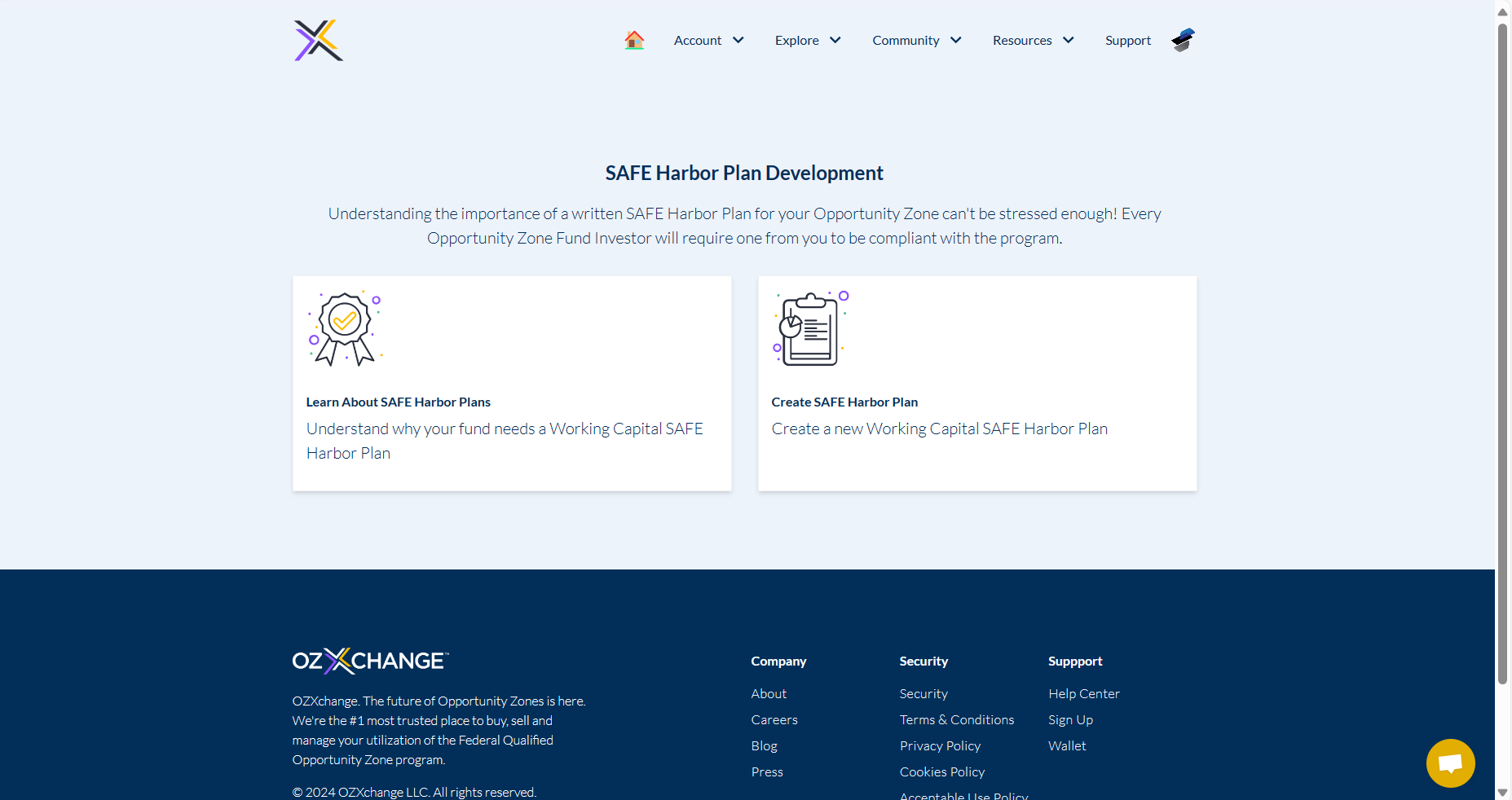Go to the Support menu item
The image size is (1512, 800).
pos(1128,40)
